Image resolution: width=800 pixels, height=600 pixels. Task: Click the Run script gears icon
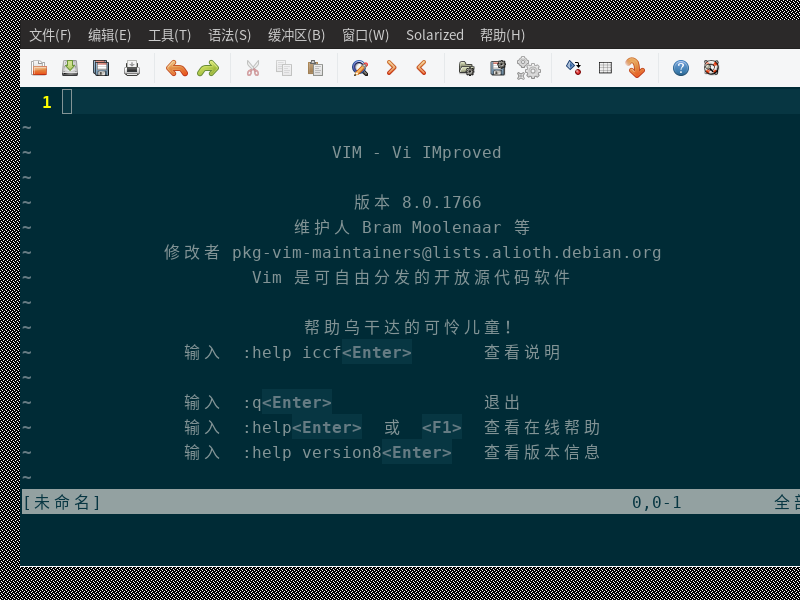529,68
